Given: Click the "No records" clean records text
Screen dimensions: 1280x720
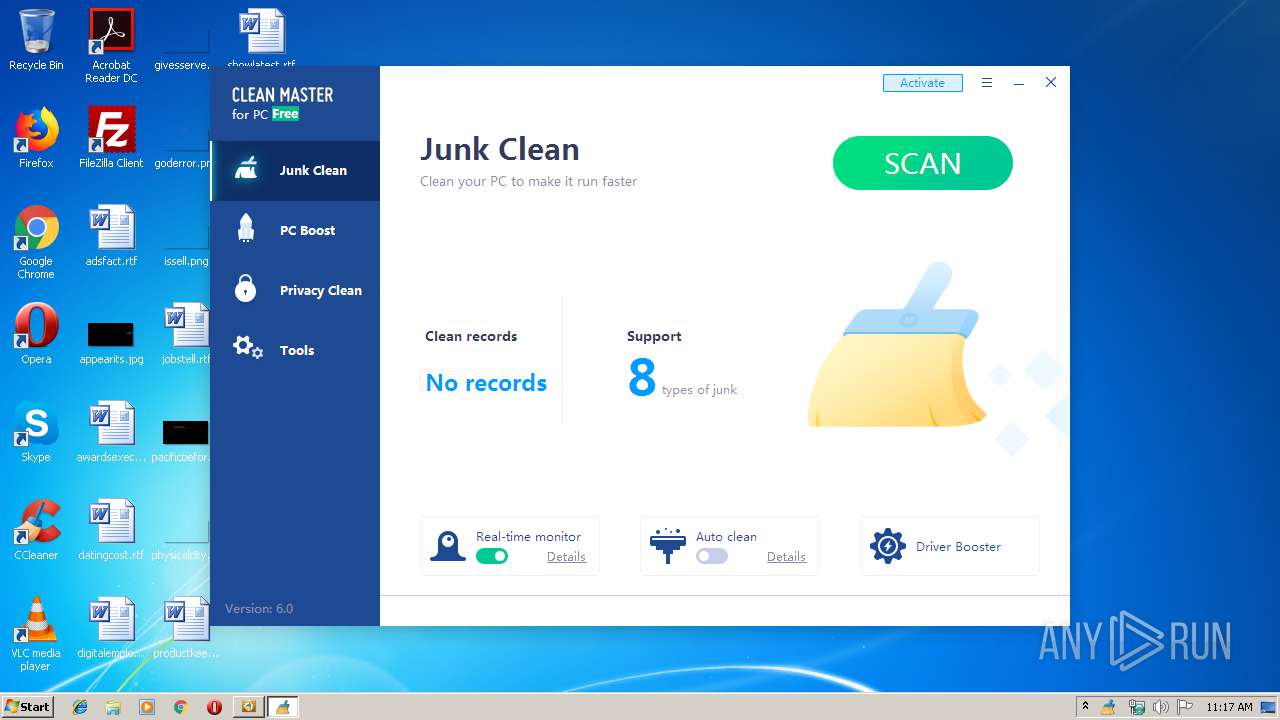Looking at the screenshot, I should point(486,383).
